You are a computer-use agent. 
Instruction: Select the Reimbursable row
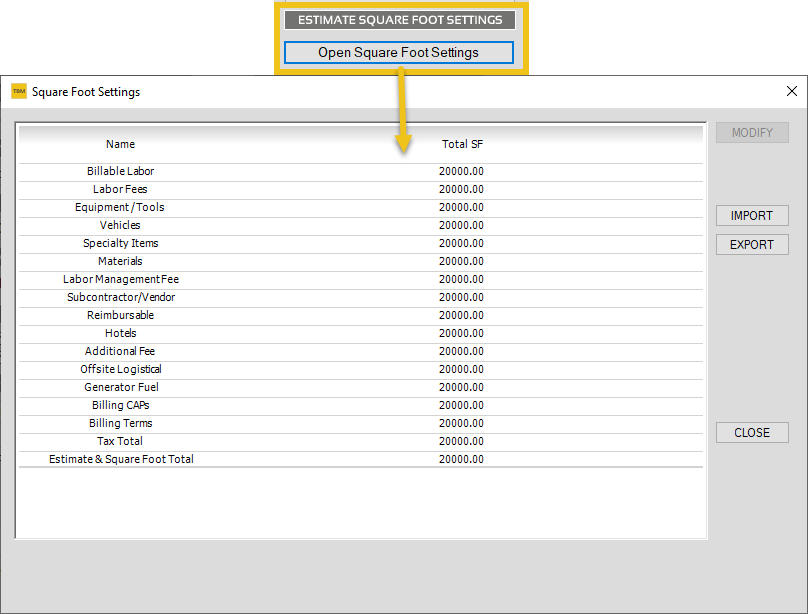tap(361, 316)
